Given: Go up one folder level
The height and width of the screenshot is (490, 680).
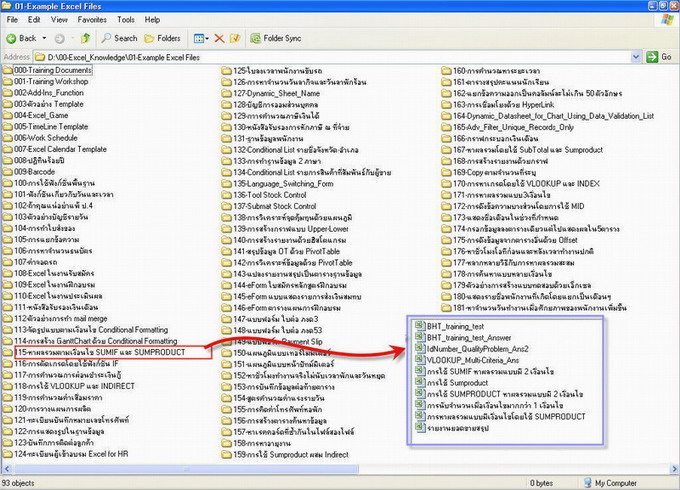Looking at the screenshot, I should [x=85, y=38].
